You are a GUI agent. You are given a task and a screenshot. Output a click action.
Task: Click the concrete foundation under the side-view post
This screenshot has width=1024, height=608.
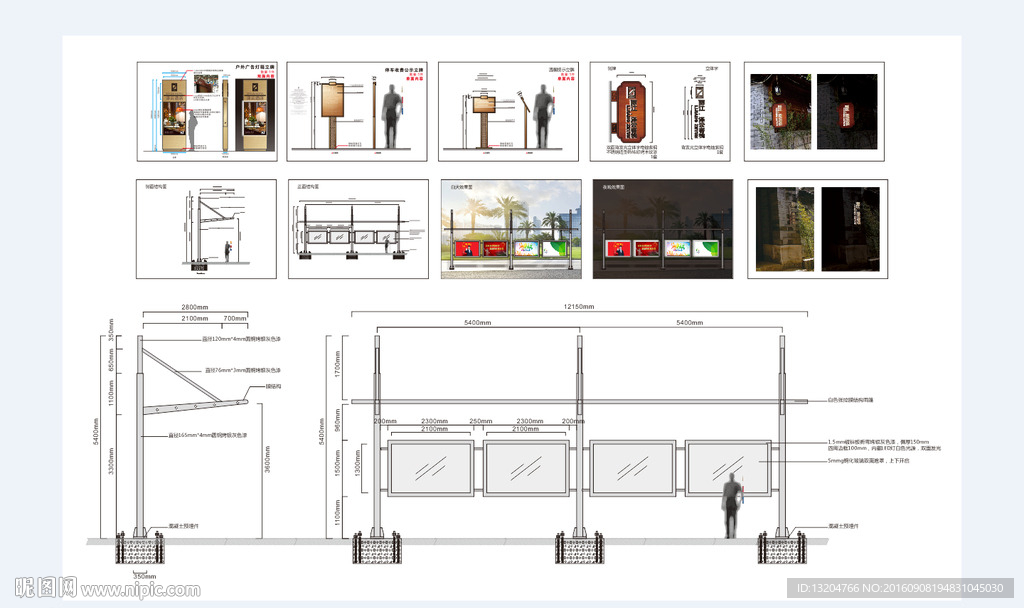pos(140,549)
